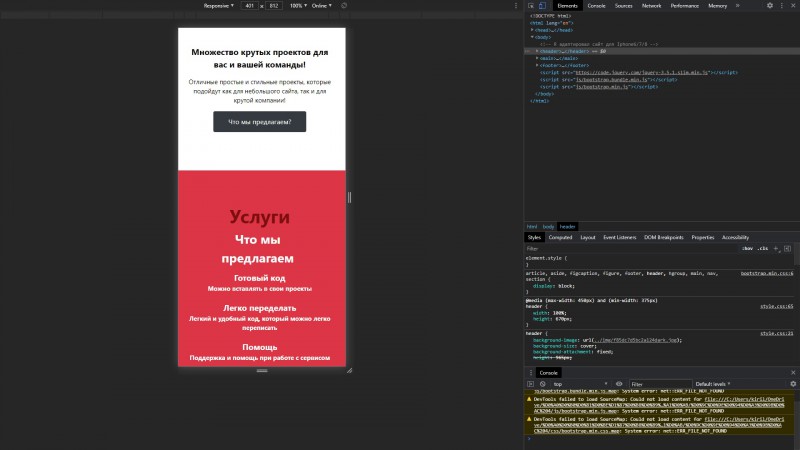The height and width of the screenshot is (450, 800).
Task: Select the header breadcrumb
Action: point(567,227)
